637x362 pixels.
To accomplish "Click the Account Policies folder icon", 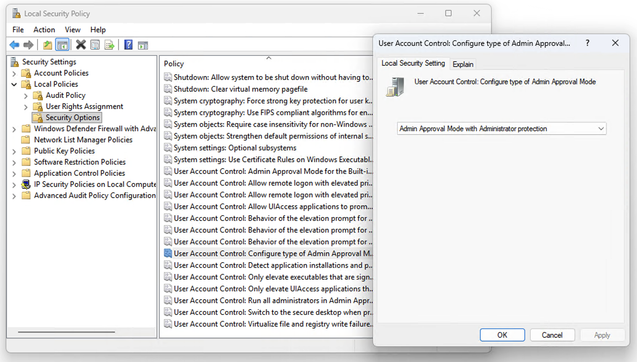I will (x=26, y=73).
